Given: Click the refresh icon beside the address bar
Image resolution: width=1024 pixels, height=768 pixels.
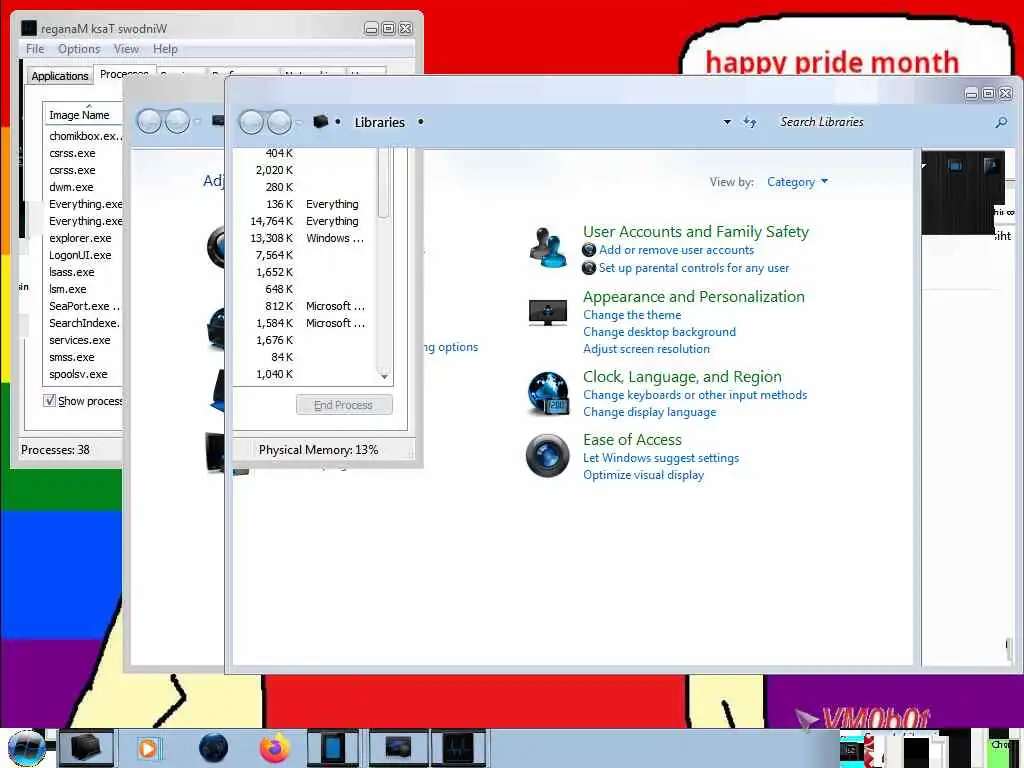Looking at the screenshot, I should (x=750, y=122).
